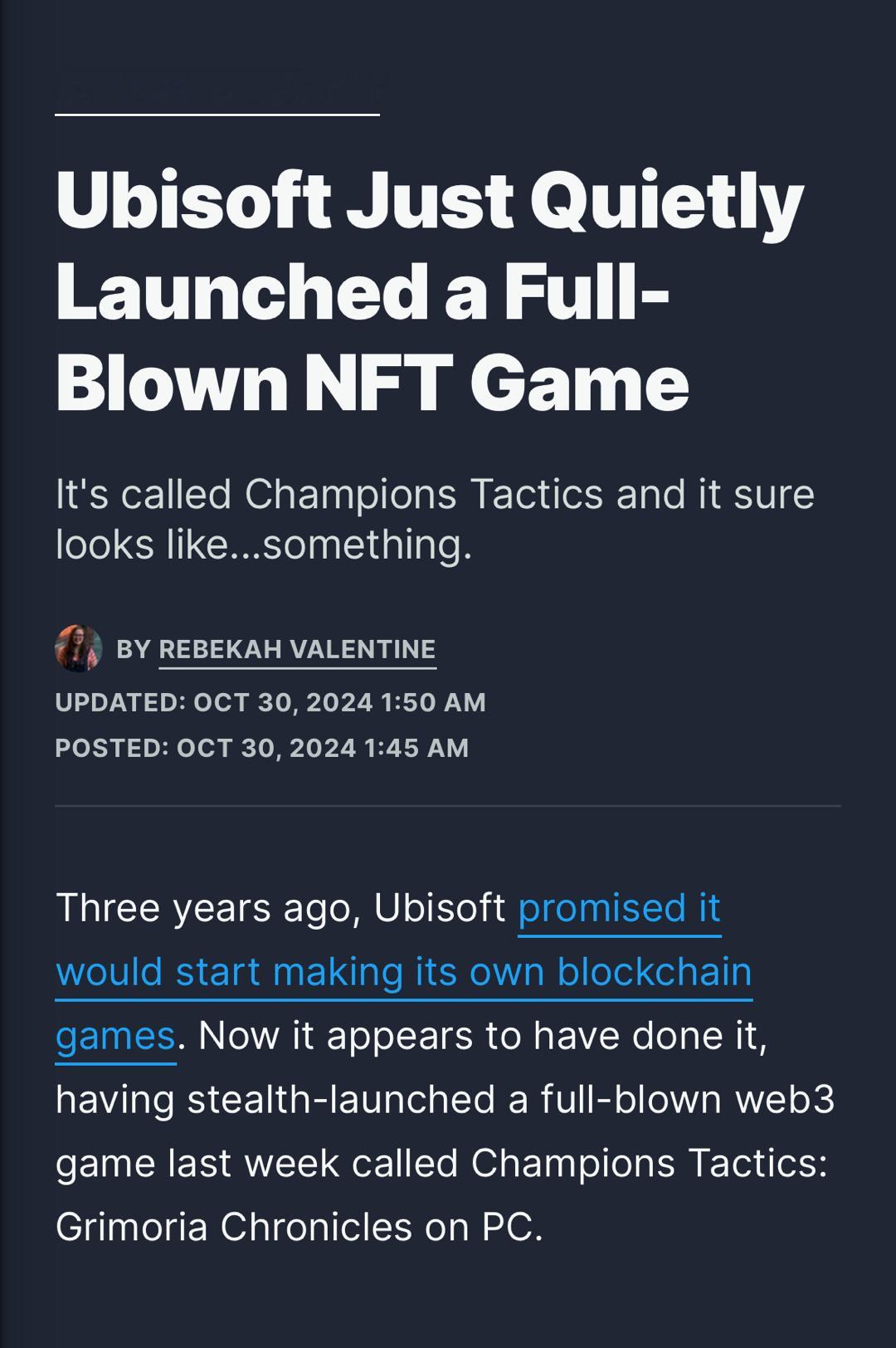
Task: Click "game last week called Champions Tactics:" line
Action: 441,1164
